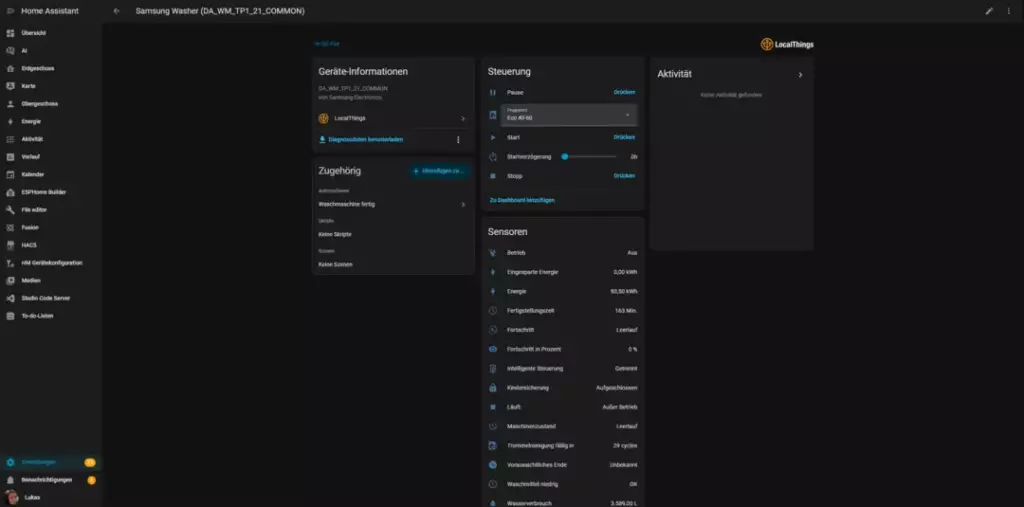Open the LocalThings integration row chevron
Screen dimensions: 1024x507
click(x=463, y=118)
